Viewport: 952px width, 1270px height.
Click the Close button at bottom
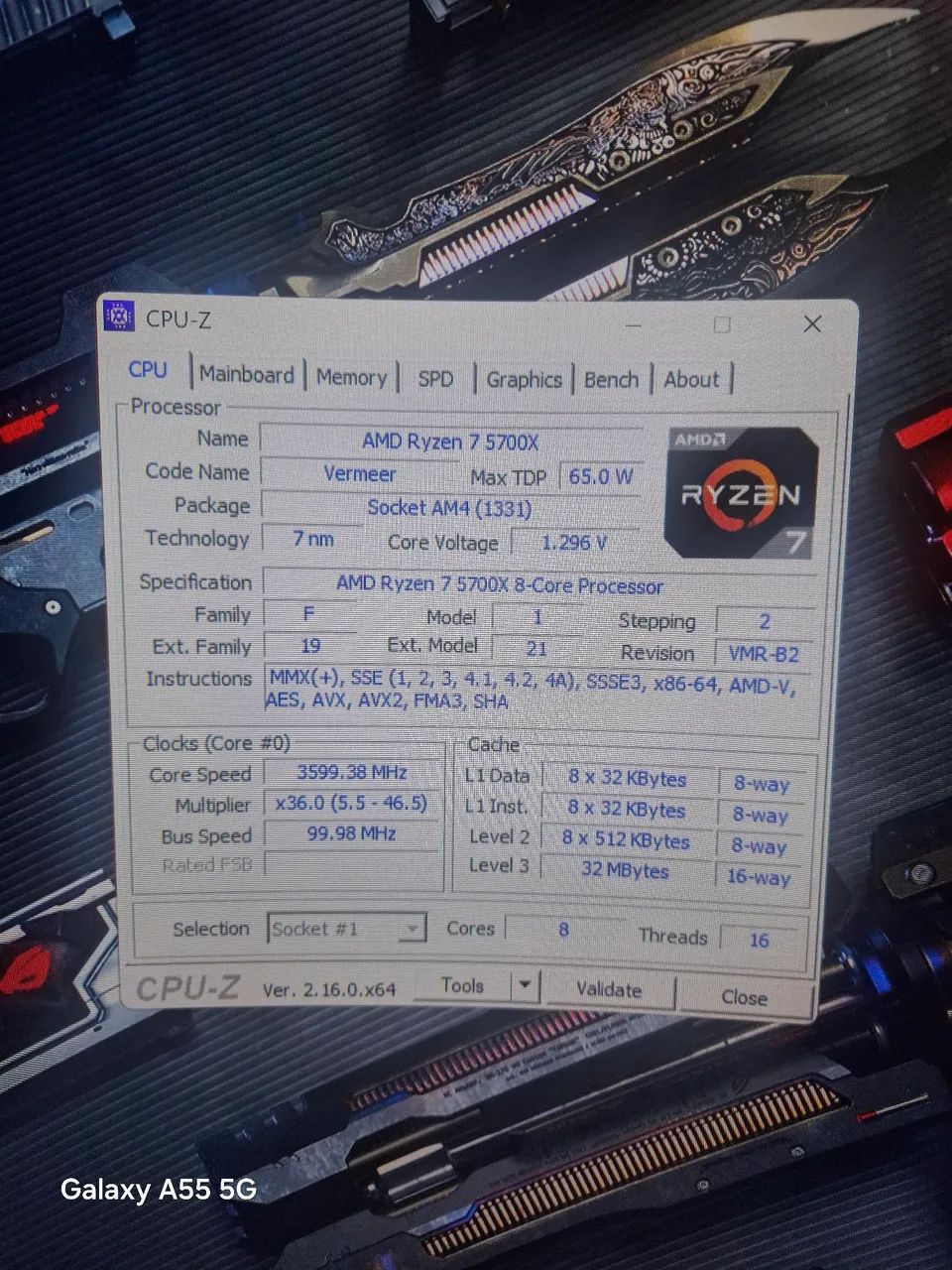click(744, 997)
